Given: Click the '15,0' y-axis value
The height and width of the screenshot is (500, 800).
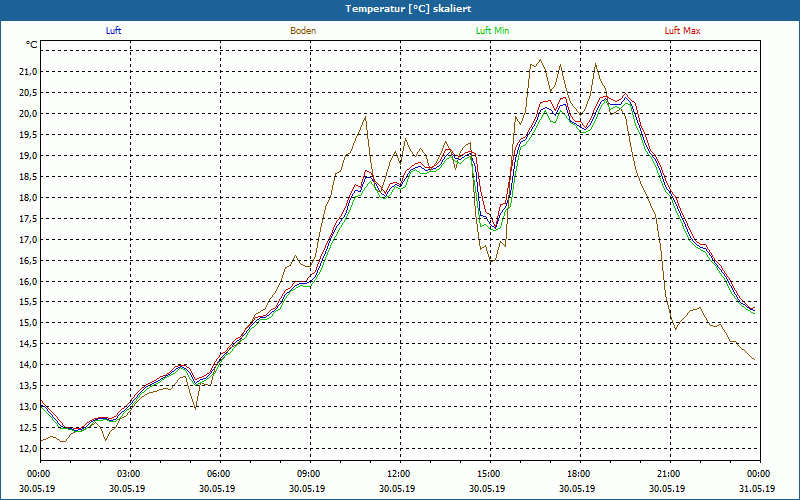Looking at the screenshot, I should tap(28, 323).
